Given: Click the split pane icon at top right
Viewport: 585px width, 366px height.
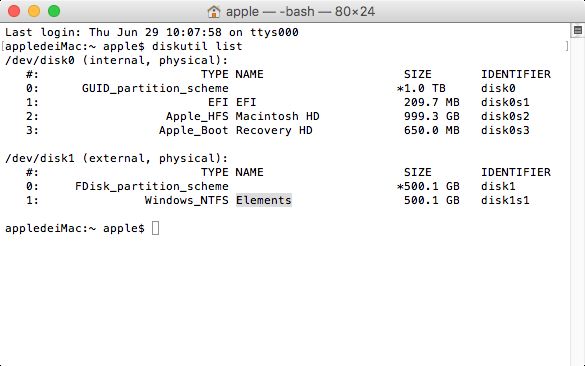Looking at the screenshot, I should [578, 30].
